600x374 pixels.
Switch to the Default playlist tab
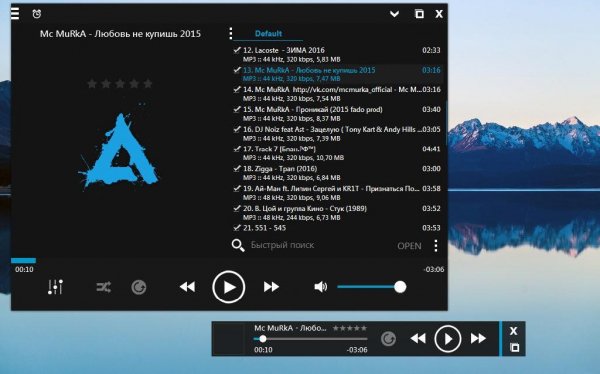[x=268, y=33]
